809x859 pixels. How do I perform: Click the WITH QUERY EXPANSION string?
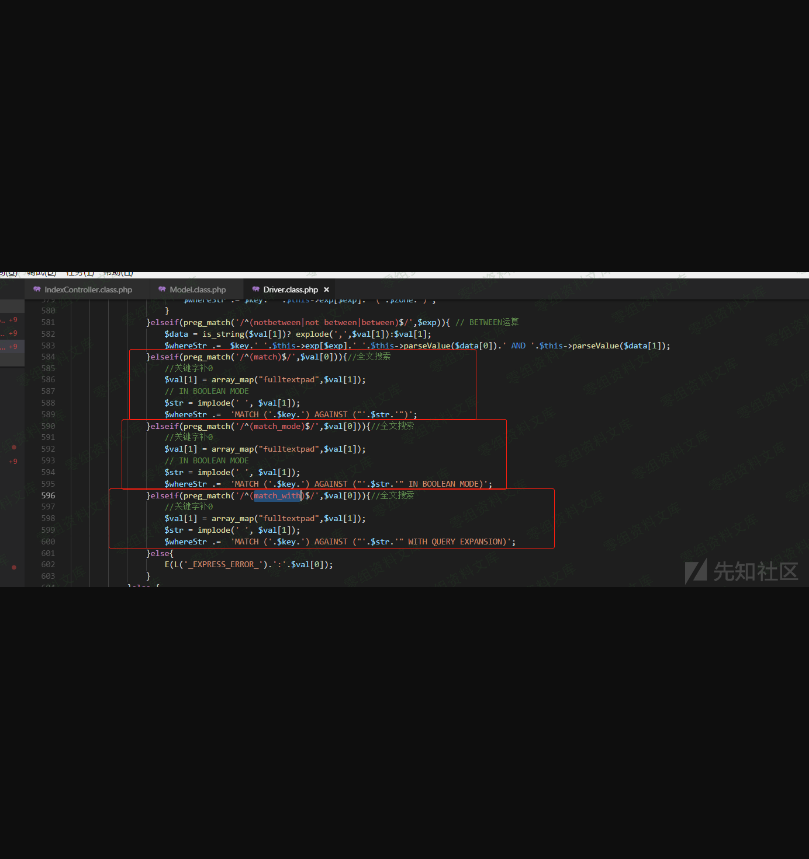tap(456, 541)
